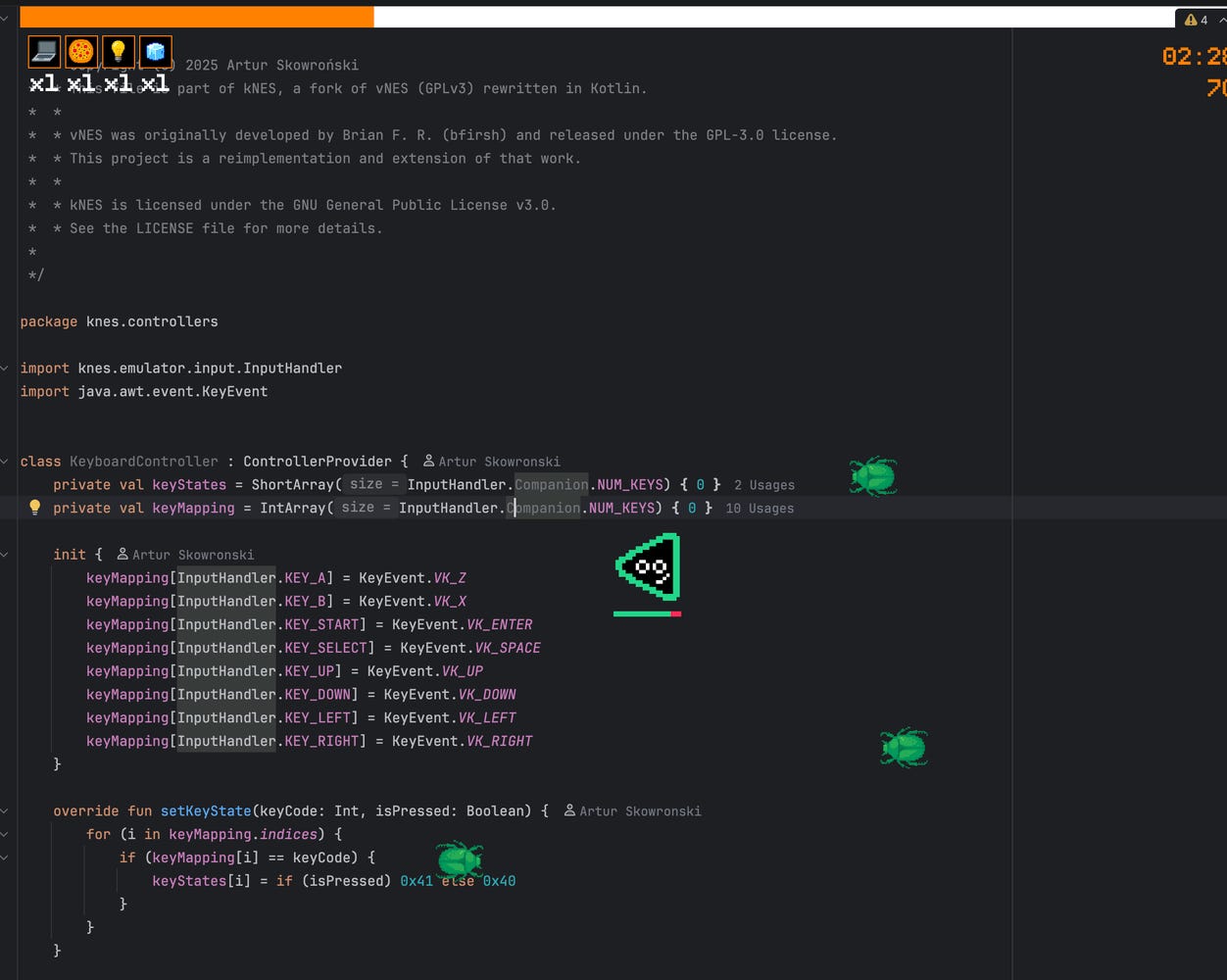This screenshot has width=1227, height=980.
Task: Click the VK_RIGHT constant
Action: (x=500, y=742)
